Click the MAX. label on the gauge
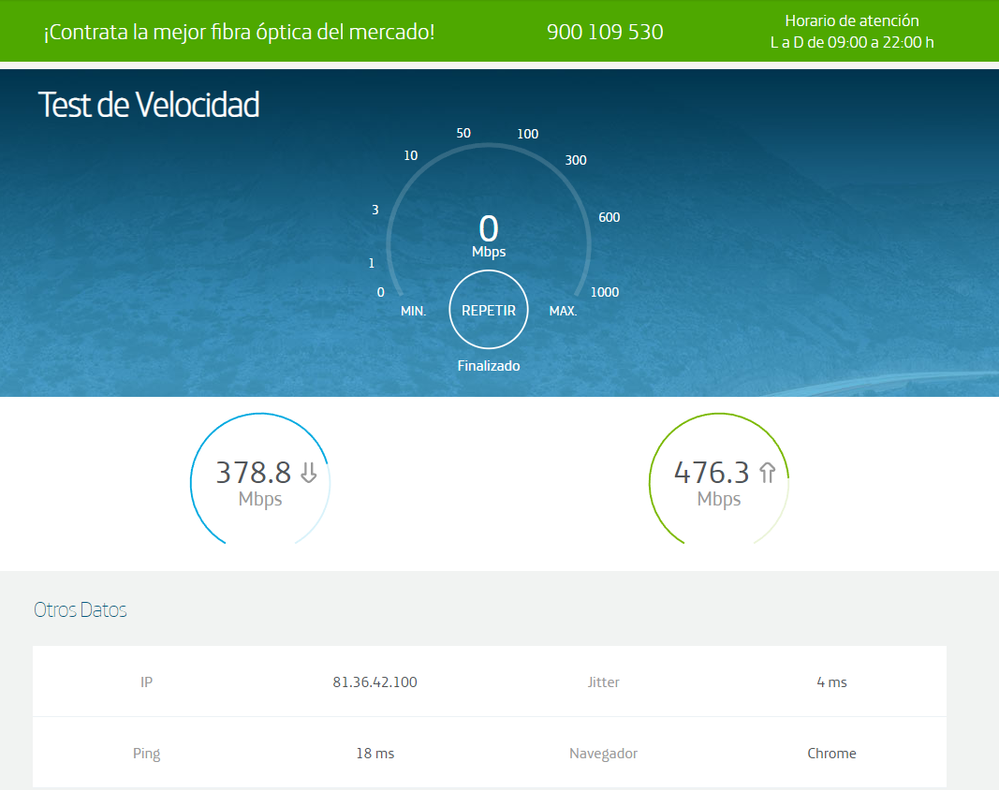The height and width of the screenshot is (790, 999). 563,311
